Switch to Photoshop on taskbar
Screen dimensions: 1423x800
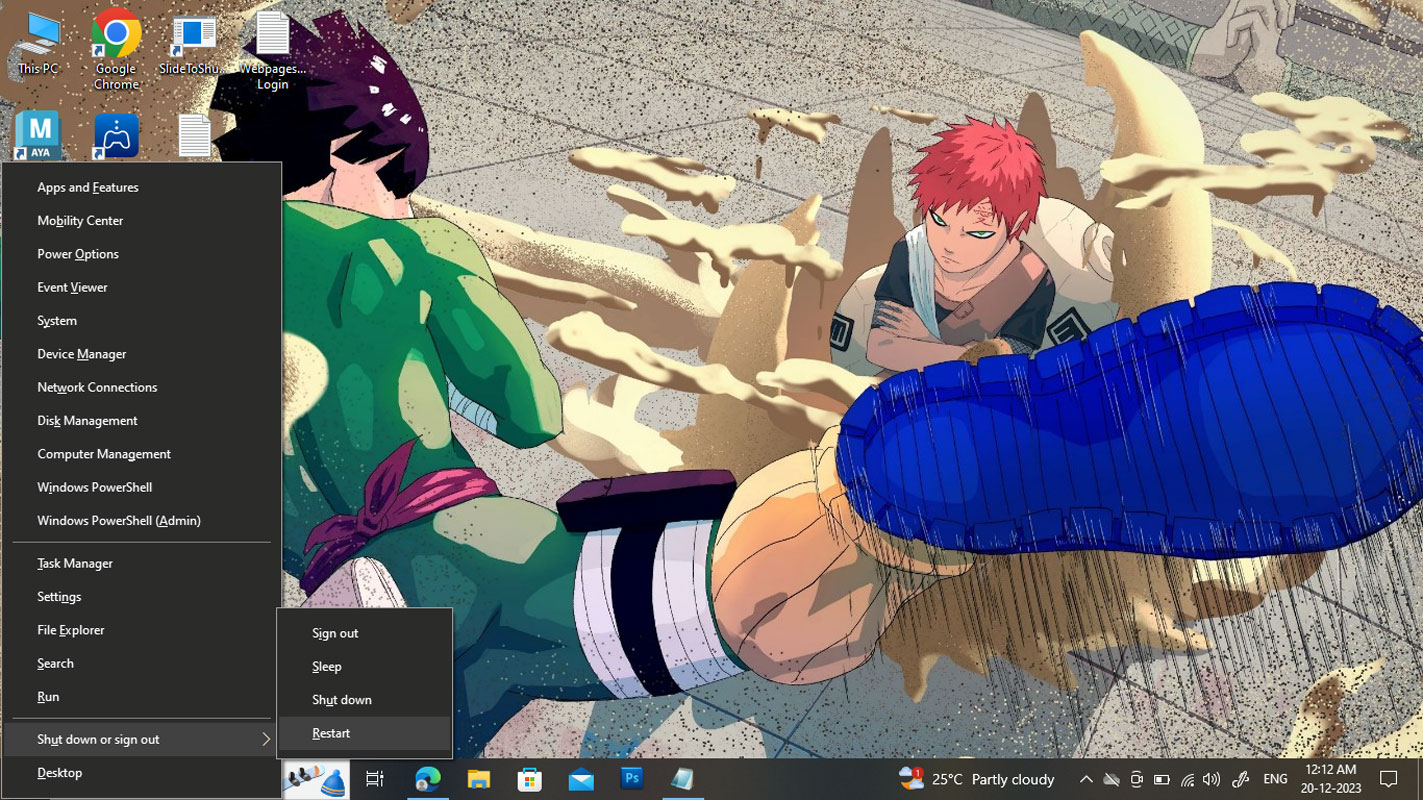pyautogui.click(x=632, y=779)
